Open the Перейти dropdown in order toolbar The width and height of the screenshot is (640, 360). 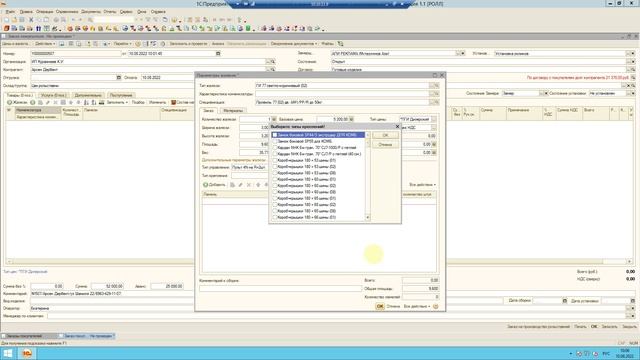tap(122, 44)
